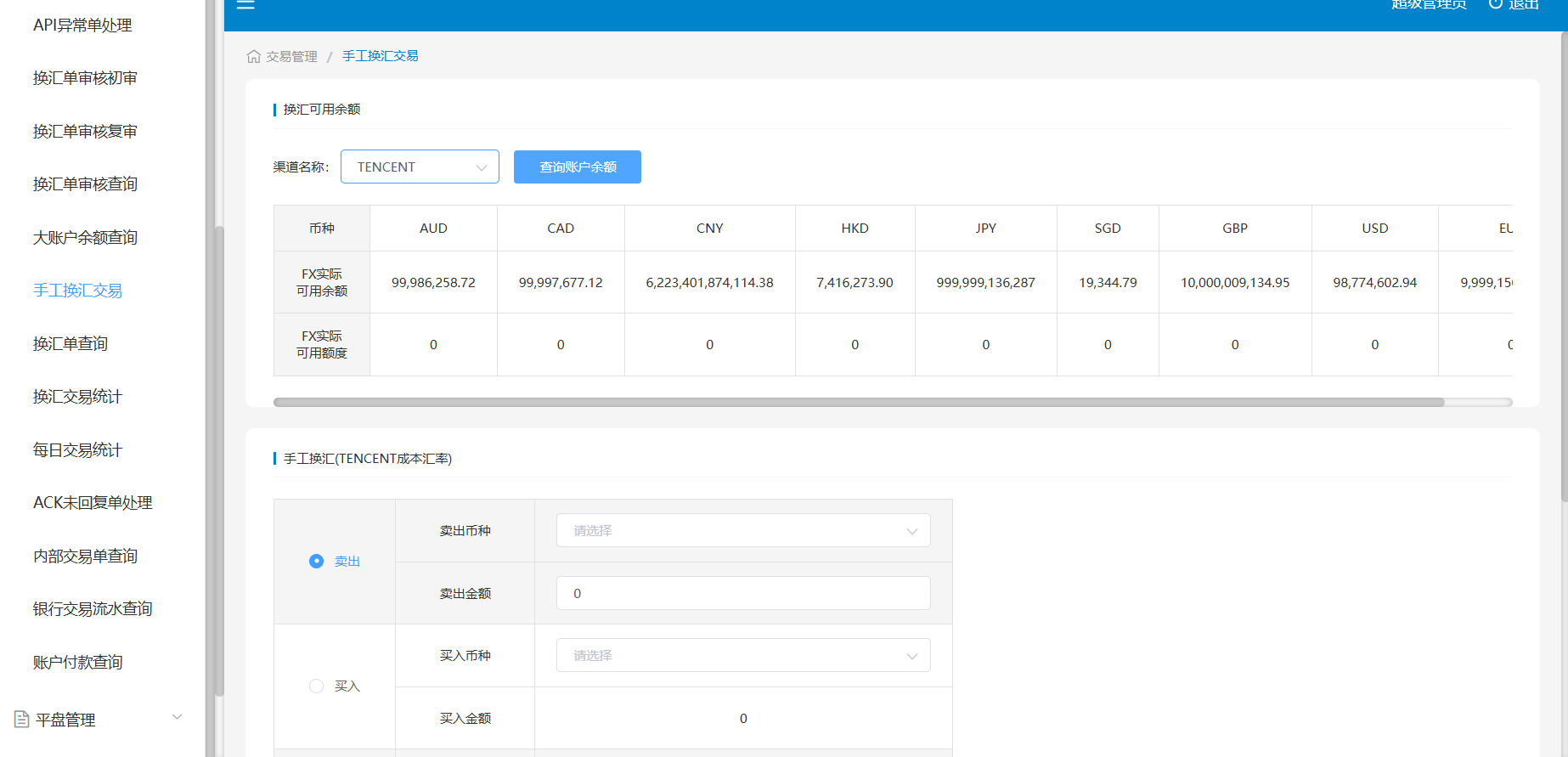Click the 查询账户余额 button

click(578, 167)
